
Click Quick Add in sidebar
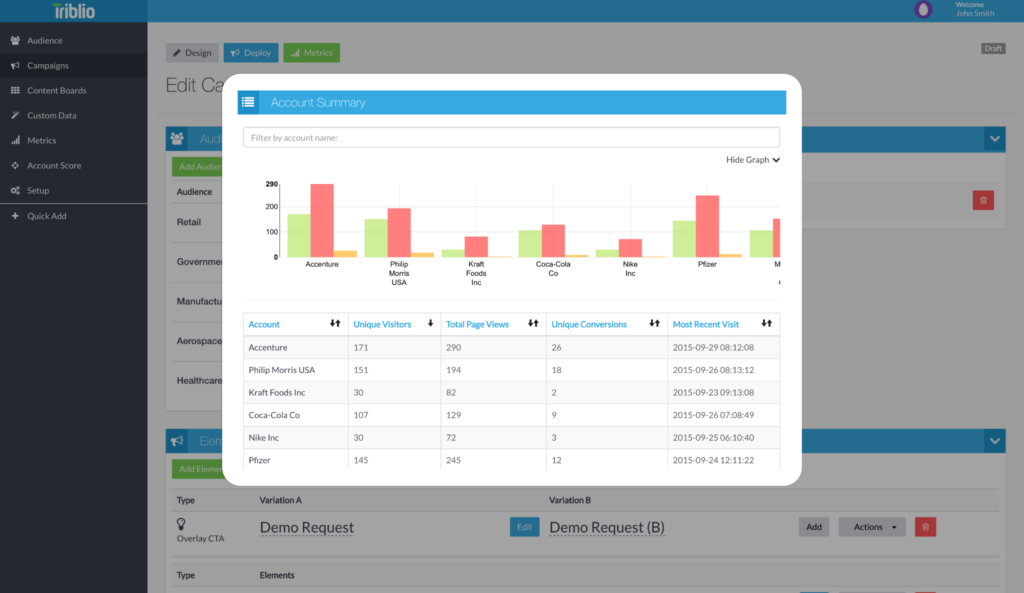click(73, 216)
